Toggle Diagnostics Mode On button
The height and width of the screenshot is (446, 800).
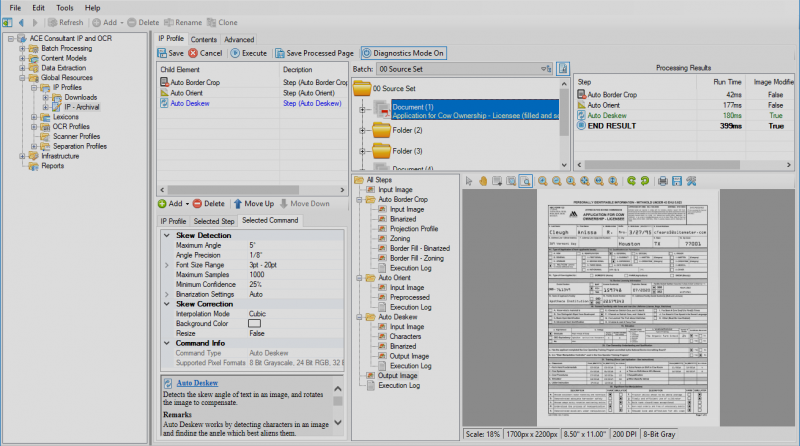(x=403, y=53)
